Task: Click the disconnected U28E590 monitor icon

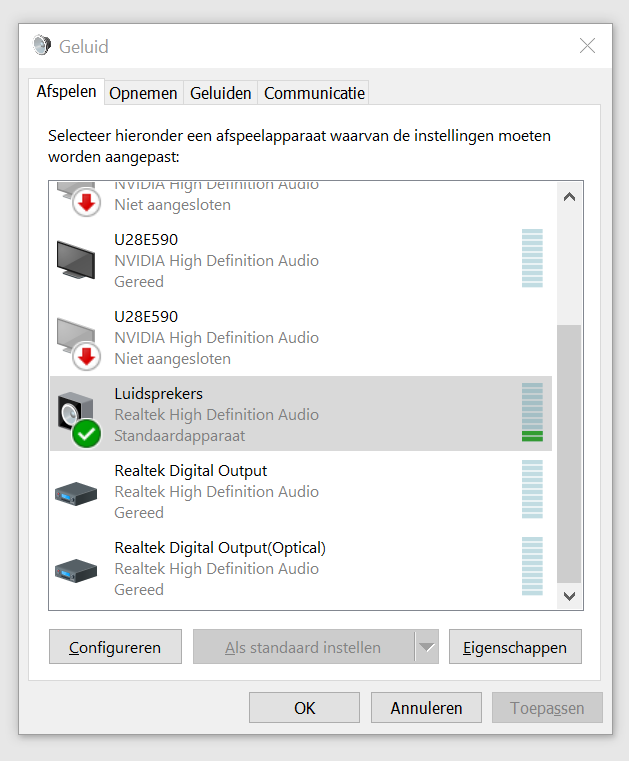Action: click(78, 343)
